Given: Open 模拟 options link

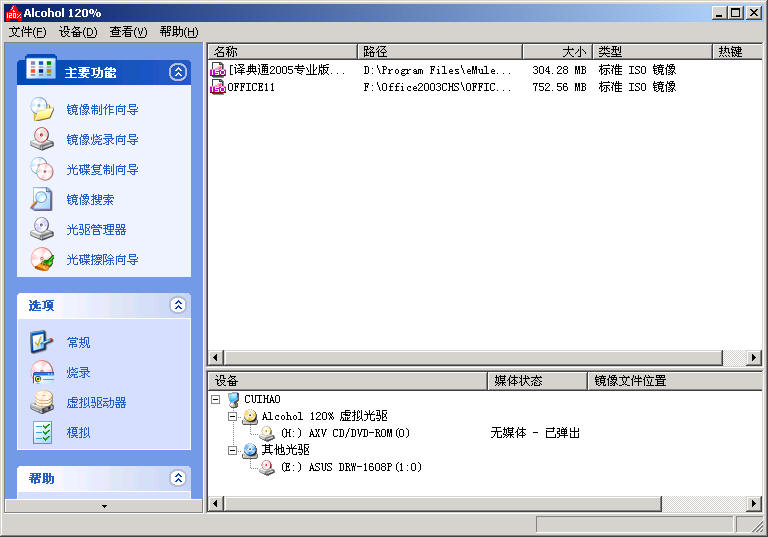Looking at the screenshot, I should click(78, 433).
